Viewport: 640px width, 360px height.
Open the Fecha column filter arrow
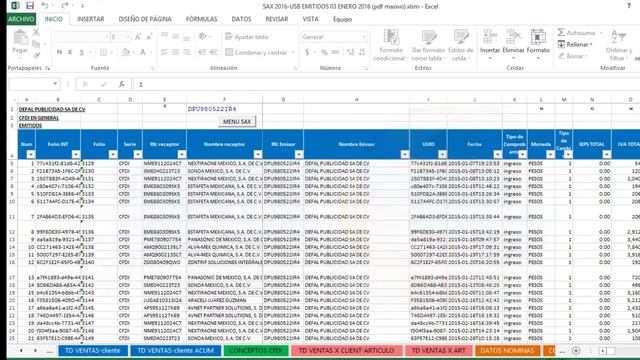pyautogui.click(x=497, y=154)
